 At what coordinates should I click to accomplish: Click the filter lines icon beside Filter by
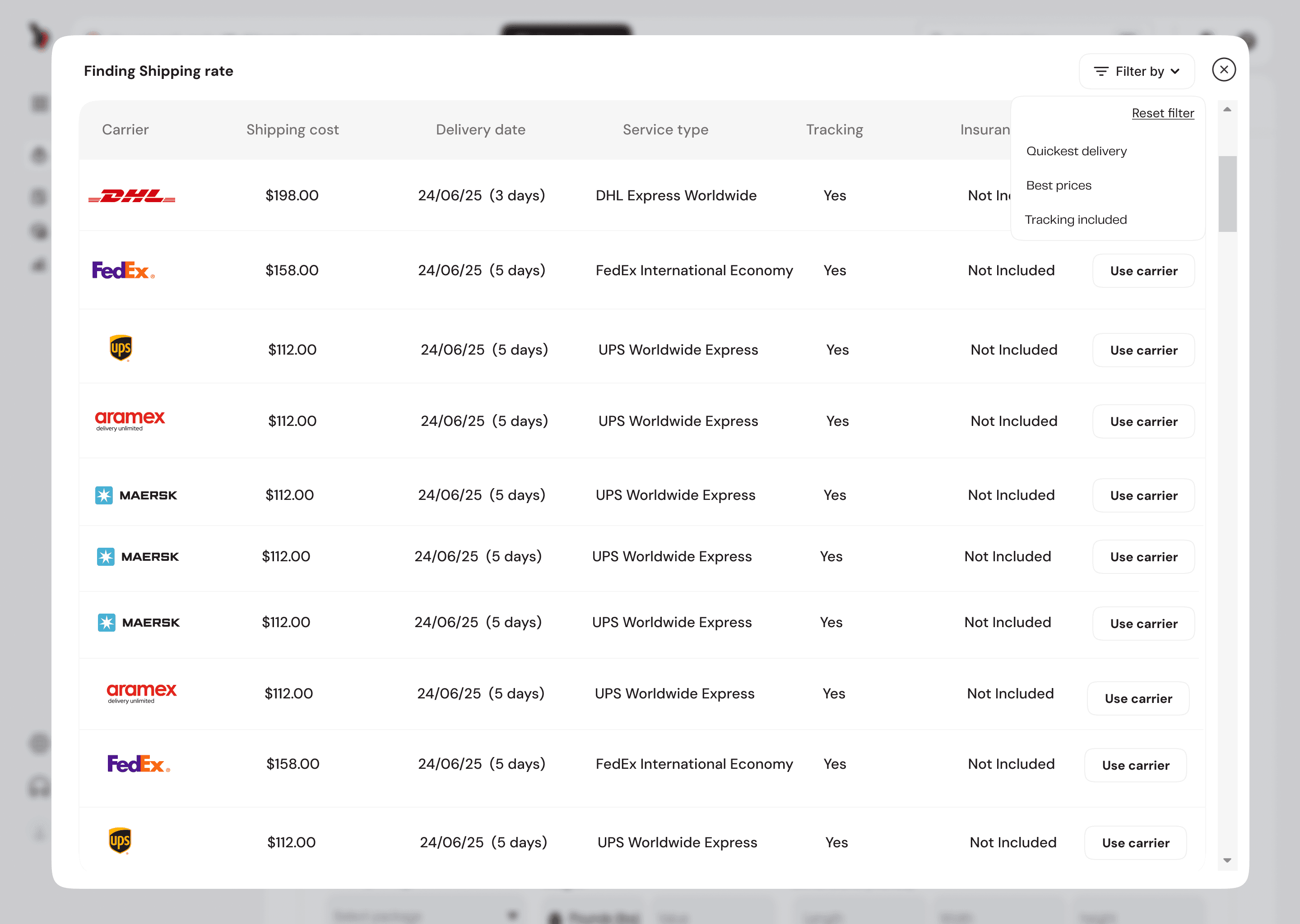click(x=1101, y=72)
